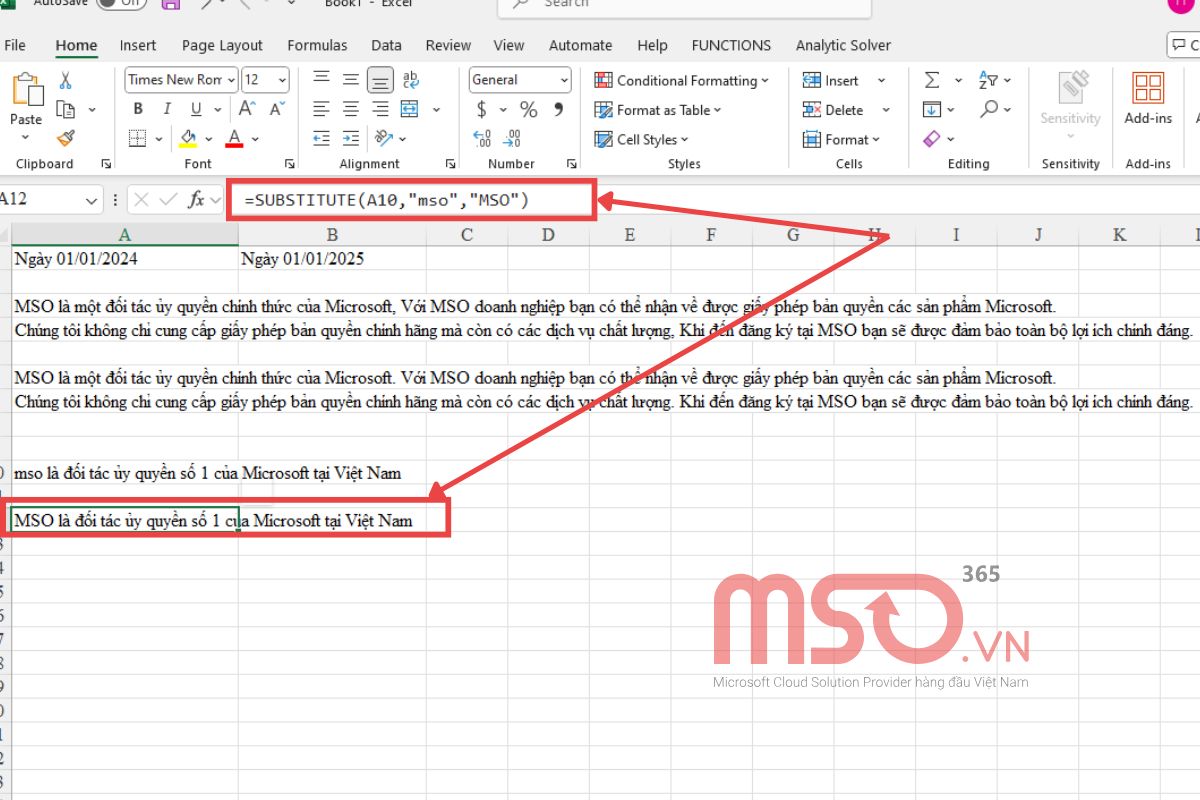Decrease decimal places

click(x=513, y=138)
